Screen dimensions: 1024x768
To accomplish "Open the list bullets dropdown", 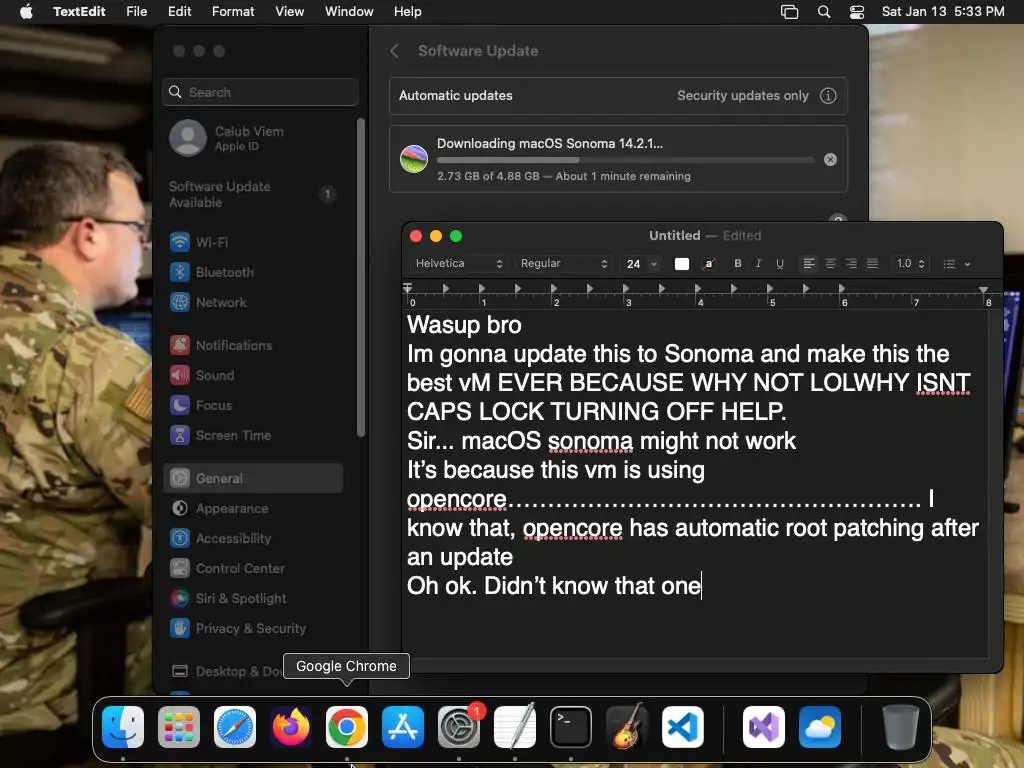I will pyautogui.click(x=957, y=263).
